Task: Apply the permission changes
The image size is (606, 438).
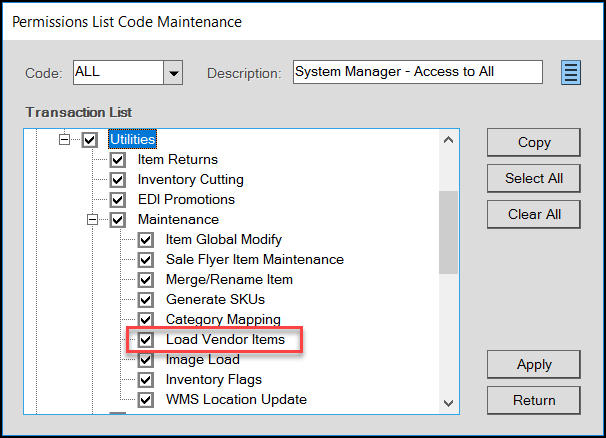Action: tap(534, 364)
